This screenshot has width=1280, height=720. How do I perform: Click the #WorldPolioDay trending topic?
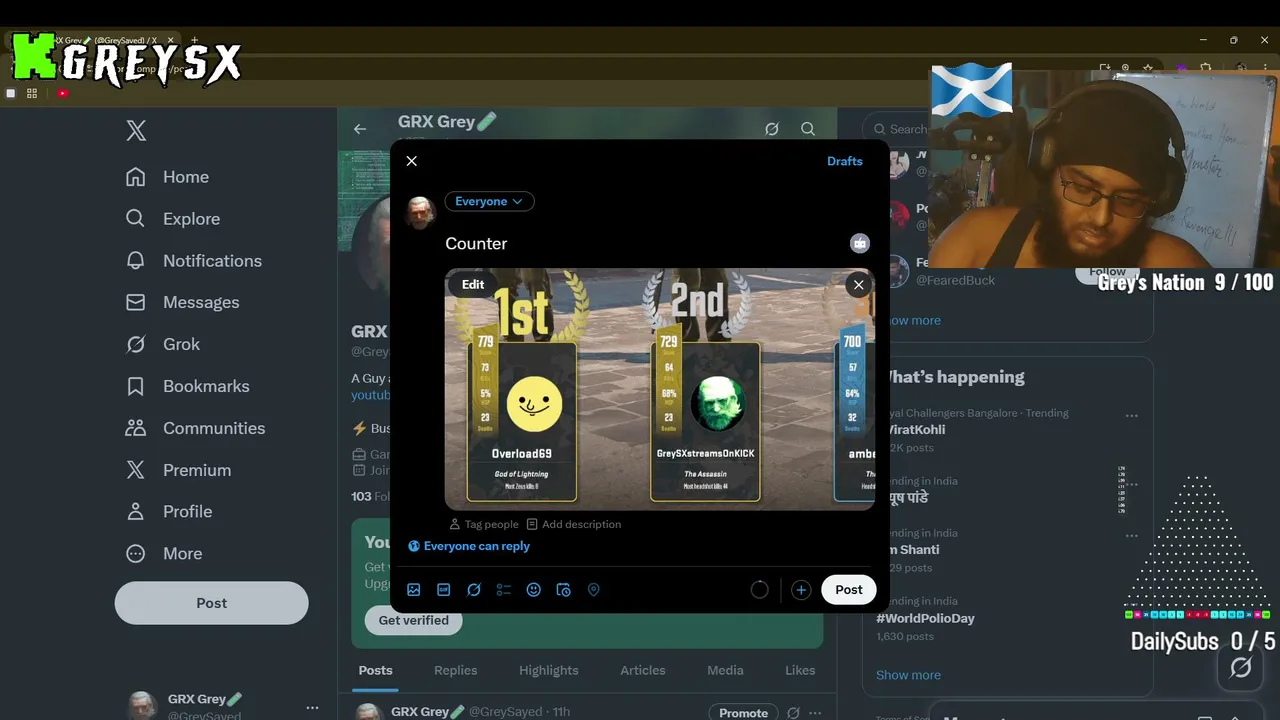[x=925, y=618]
